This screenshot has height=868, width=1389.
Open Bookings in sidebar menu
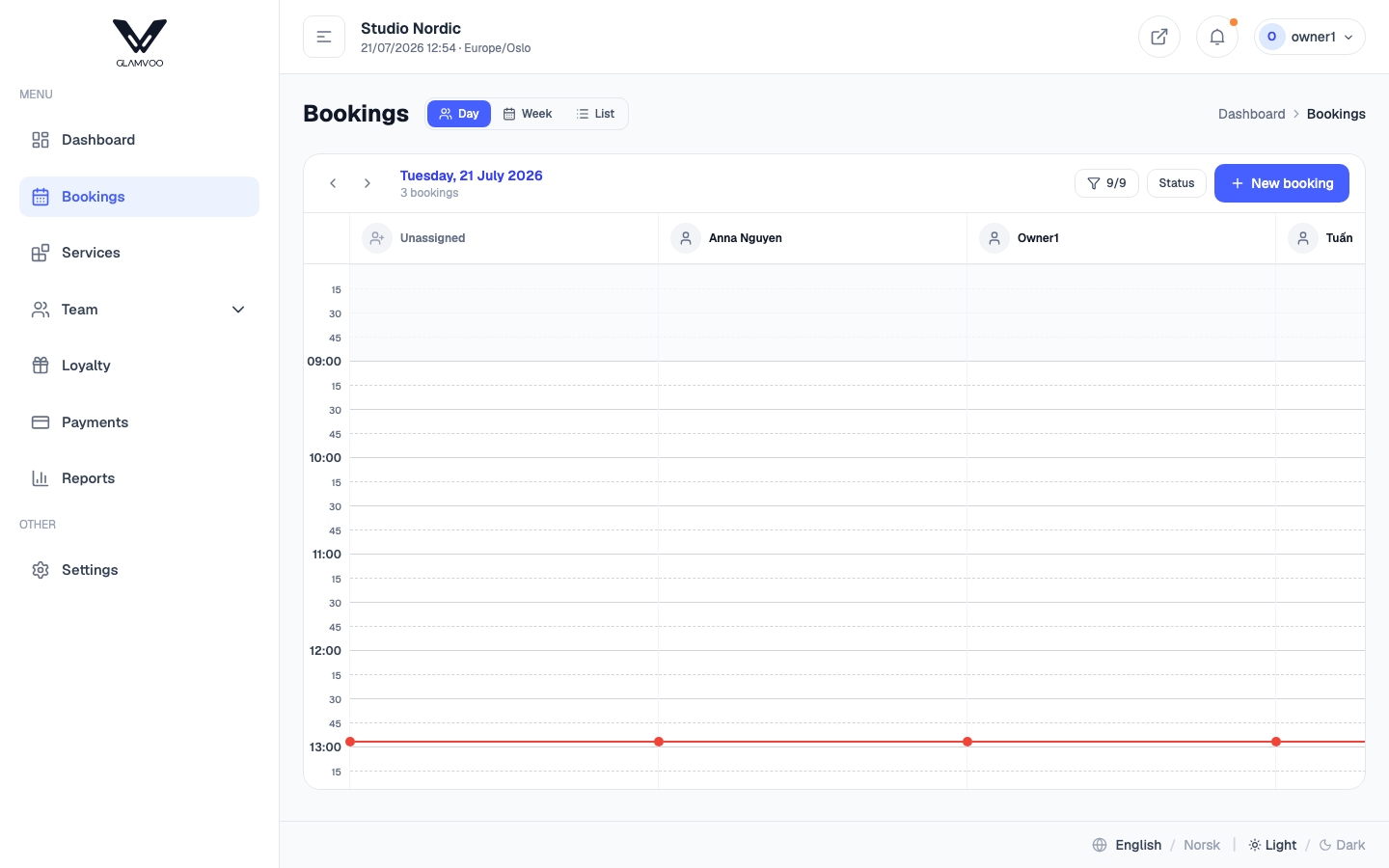[139, 197]
